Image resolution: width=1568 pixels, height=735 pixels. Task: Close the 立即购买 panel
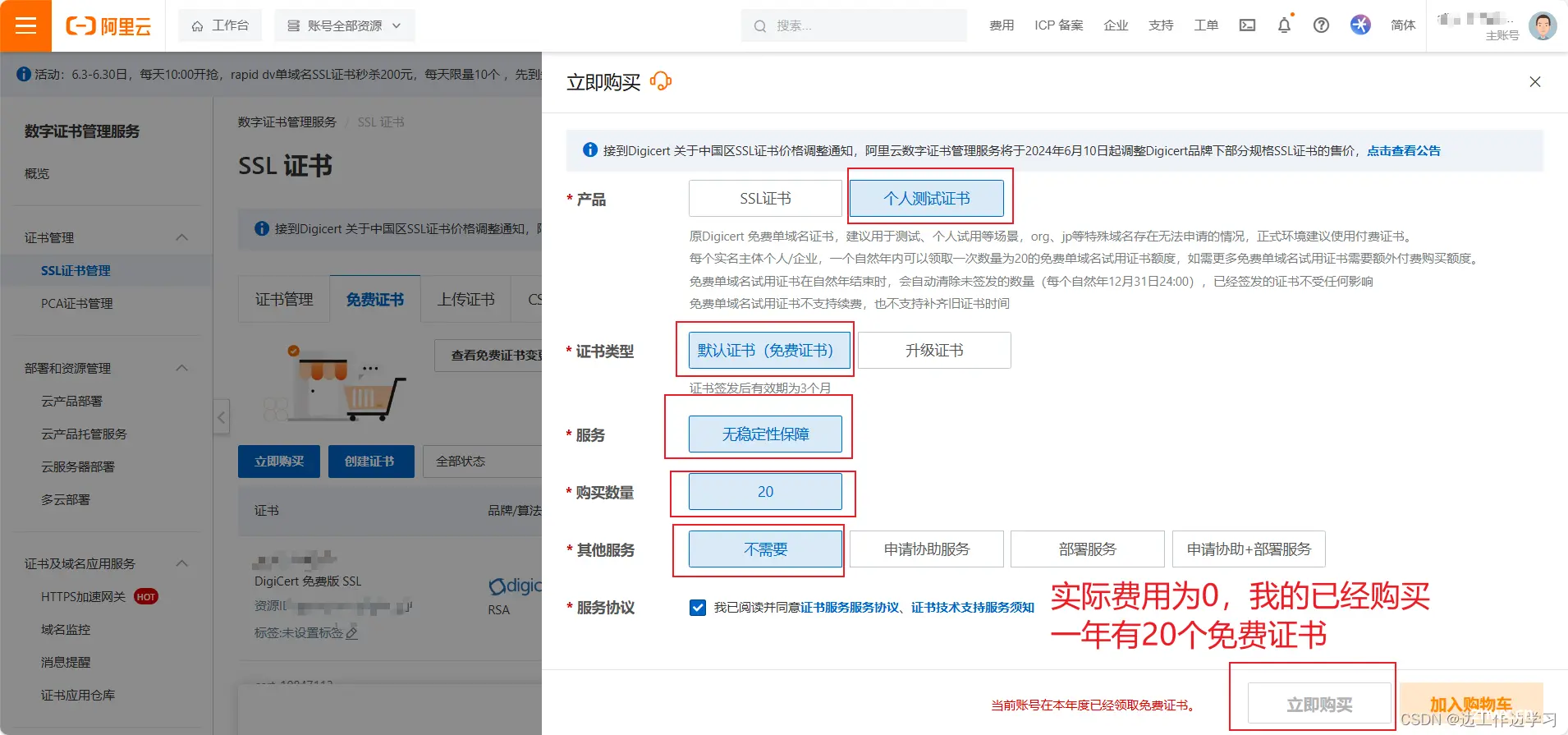click(1535, 81)
